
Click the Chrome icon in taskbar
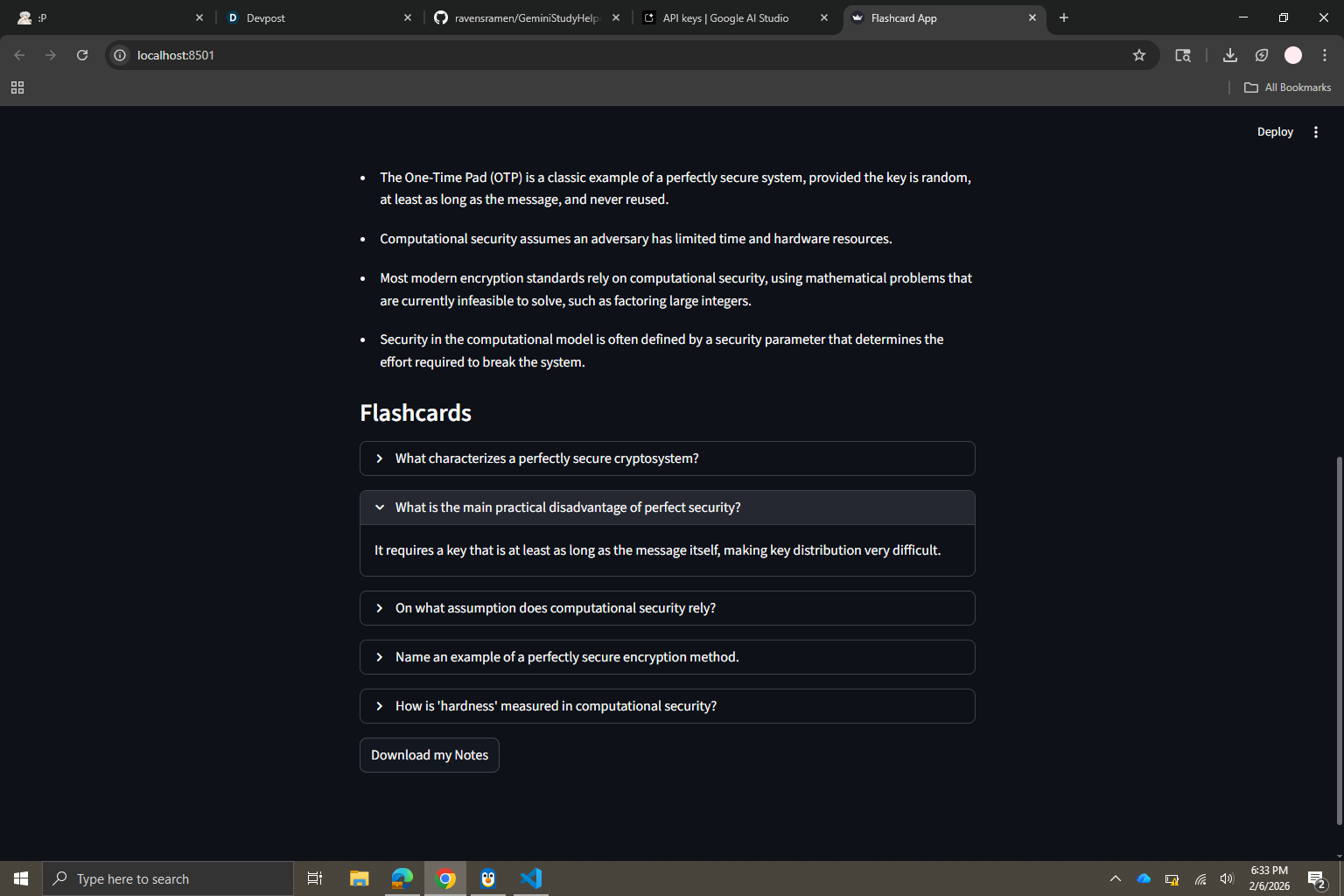point(445,878)
